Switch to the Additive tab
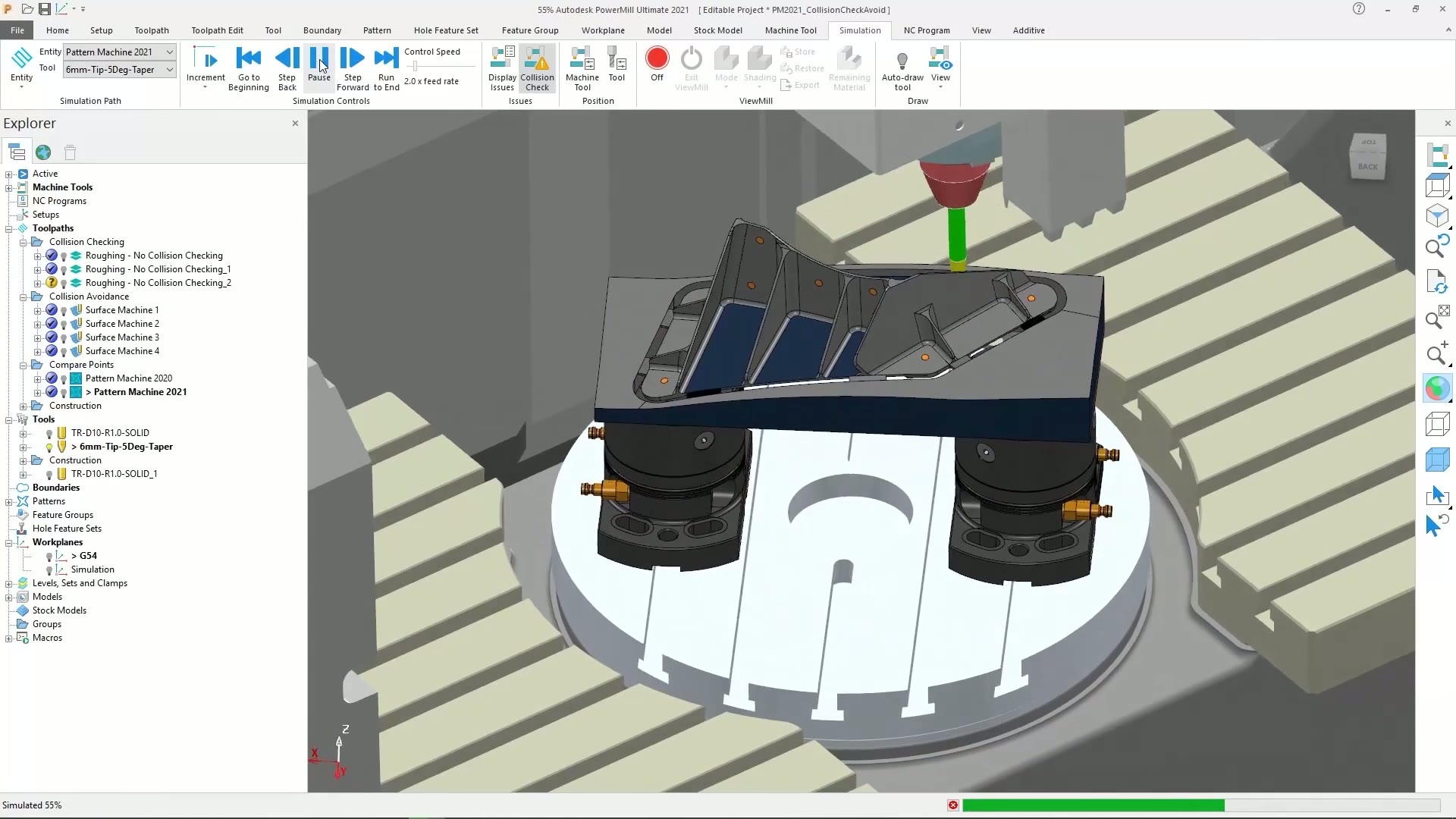1456x819 pixels. tap(1028, 30)
